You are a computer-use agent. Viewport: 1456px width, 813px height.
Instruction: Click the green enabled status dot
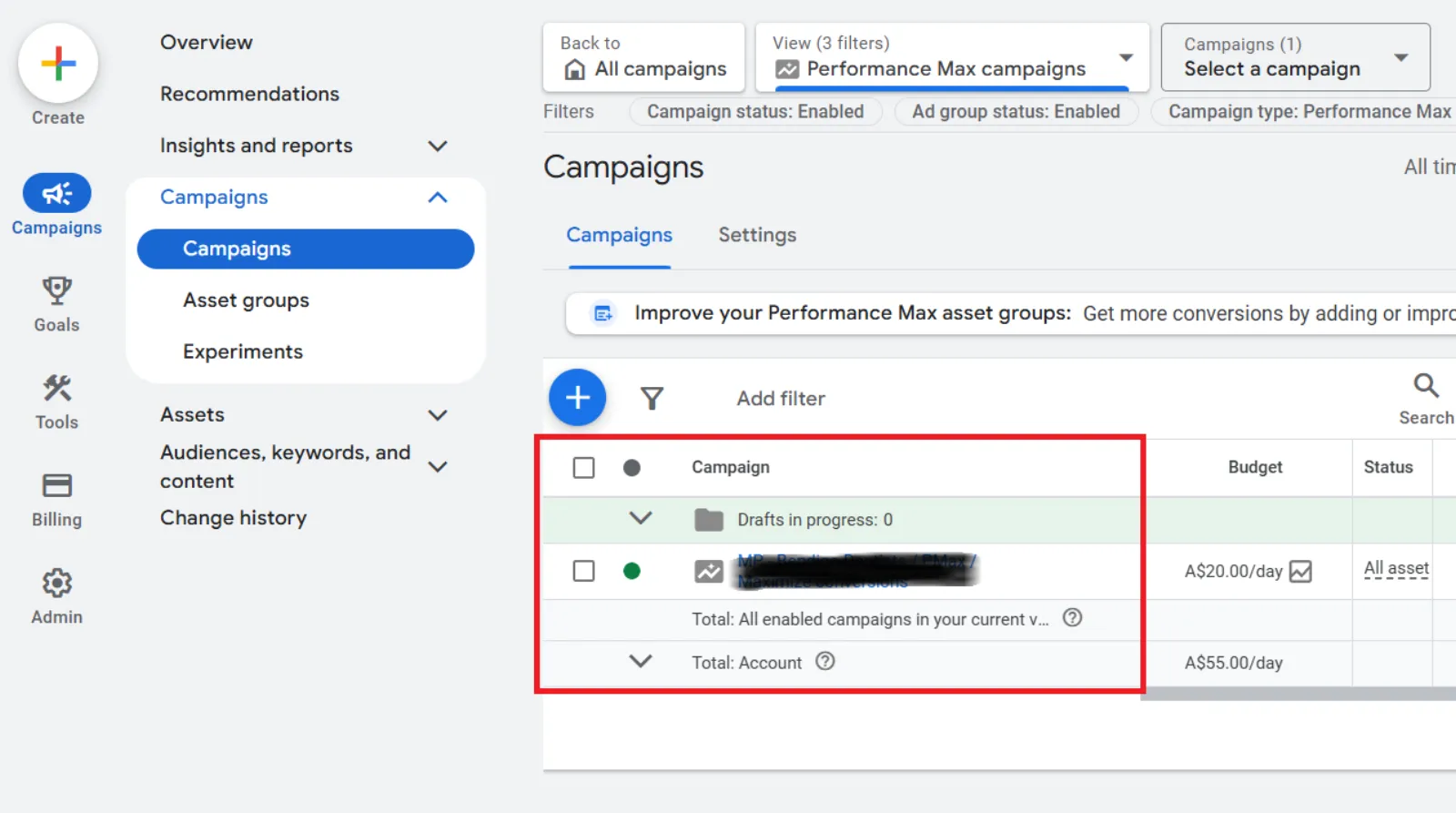pyautogui.click(x=632, y=571)
